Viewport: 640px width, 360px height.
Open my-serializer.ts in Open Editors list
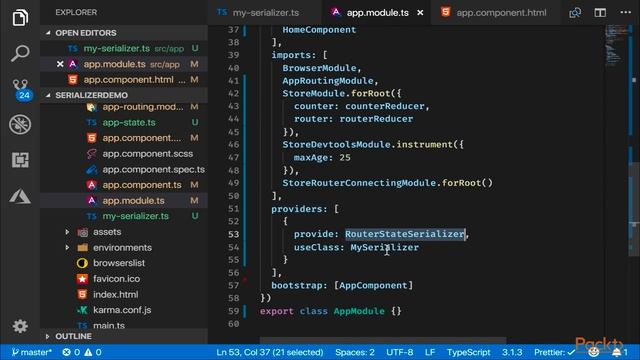(124, 49)
